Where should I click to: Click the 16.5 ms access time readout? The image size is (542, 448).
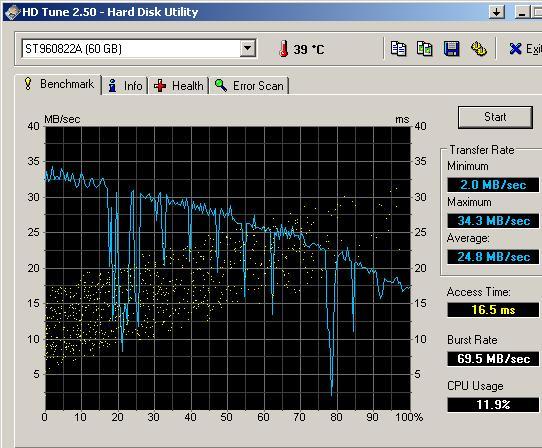pos(493,310)
